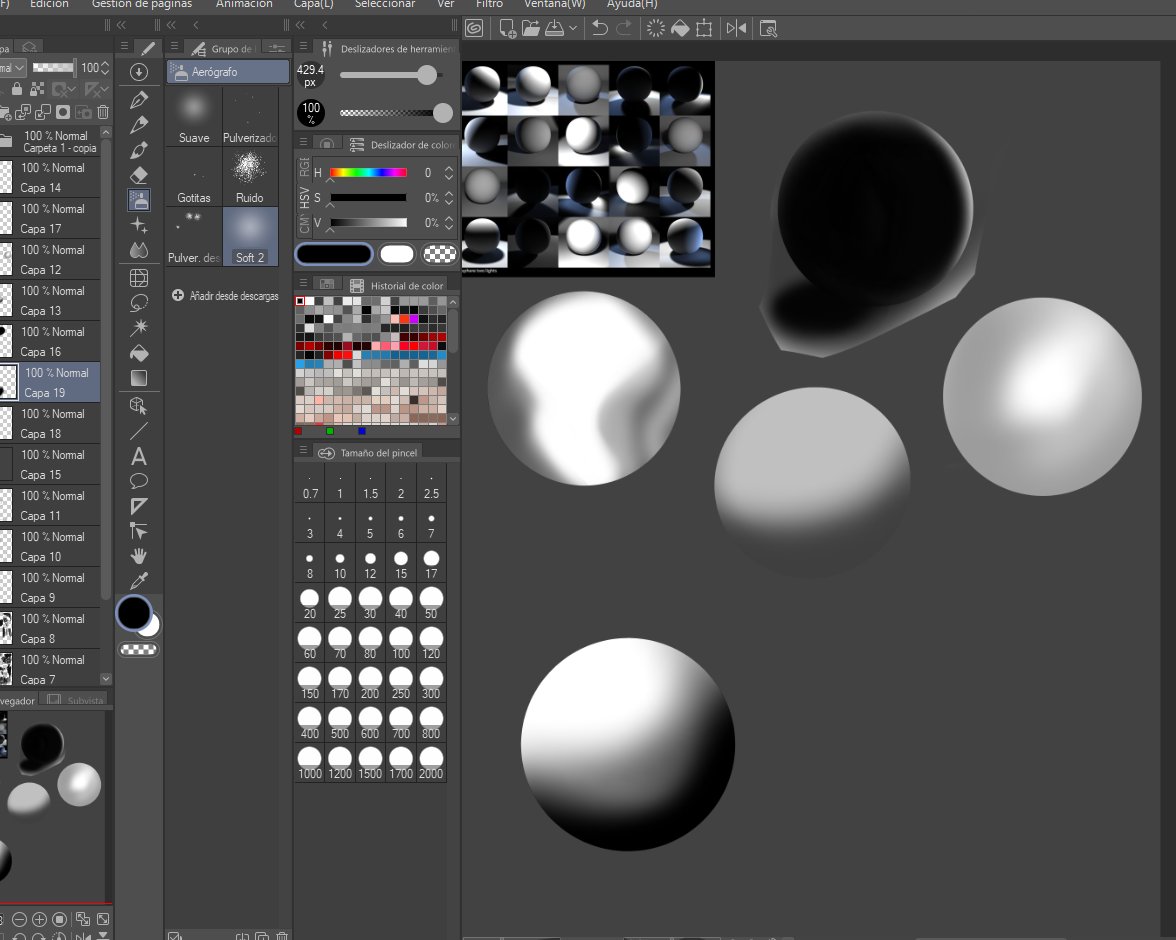This screenshot has height=940, width=1176.
Task: Click Añadir desde descargas
Action: coord(225,296)
